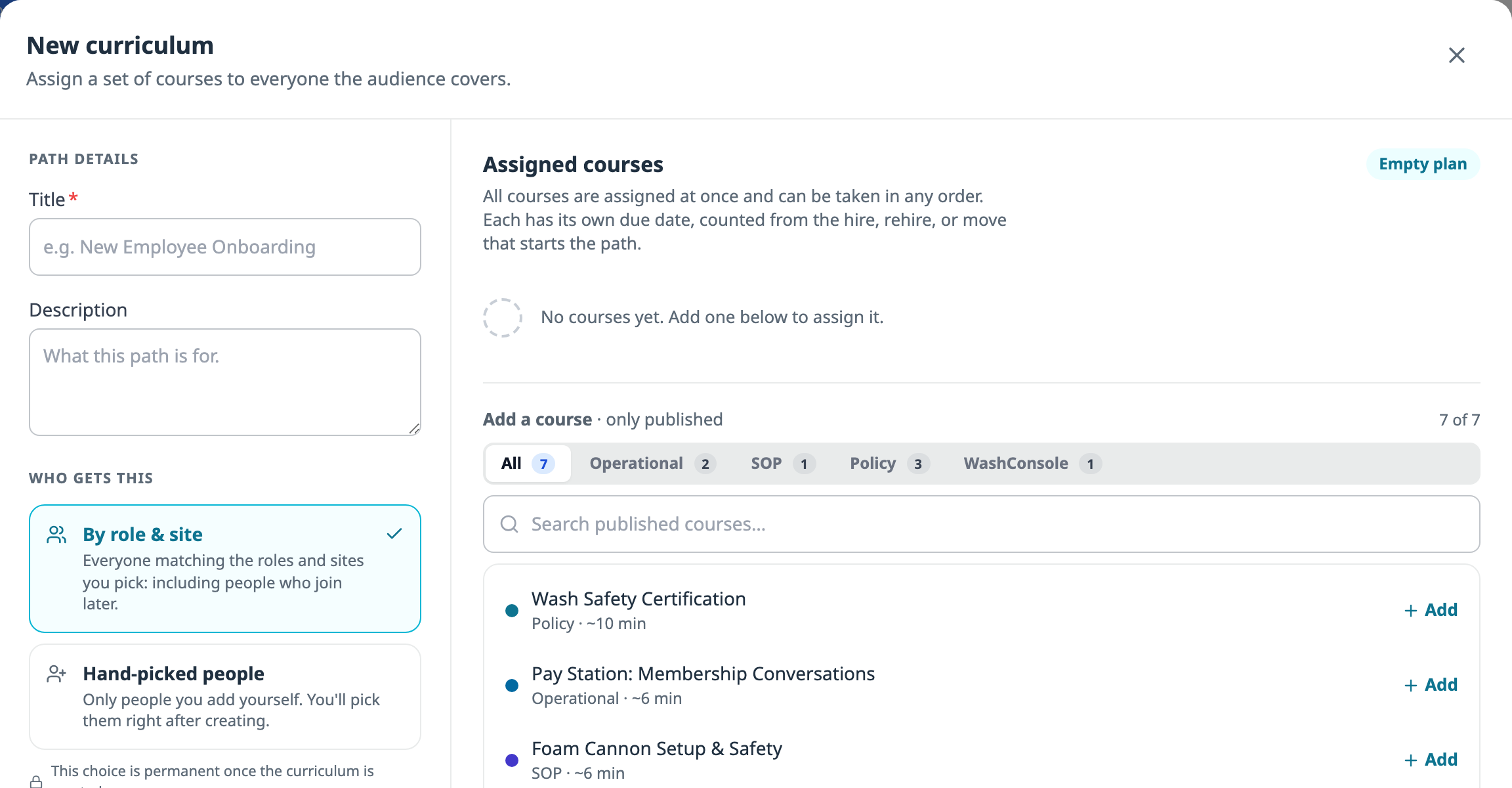Click the add-person icon on Hand-picked people
Screen dimensions: 1512x788
point(57,674)
